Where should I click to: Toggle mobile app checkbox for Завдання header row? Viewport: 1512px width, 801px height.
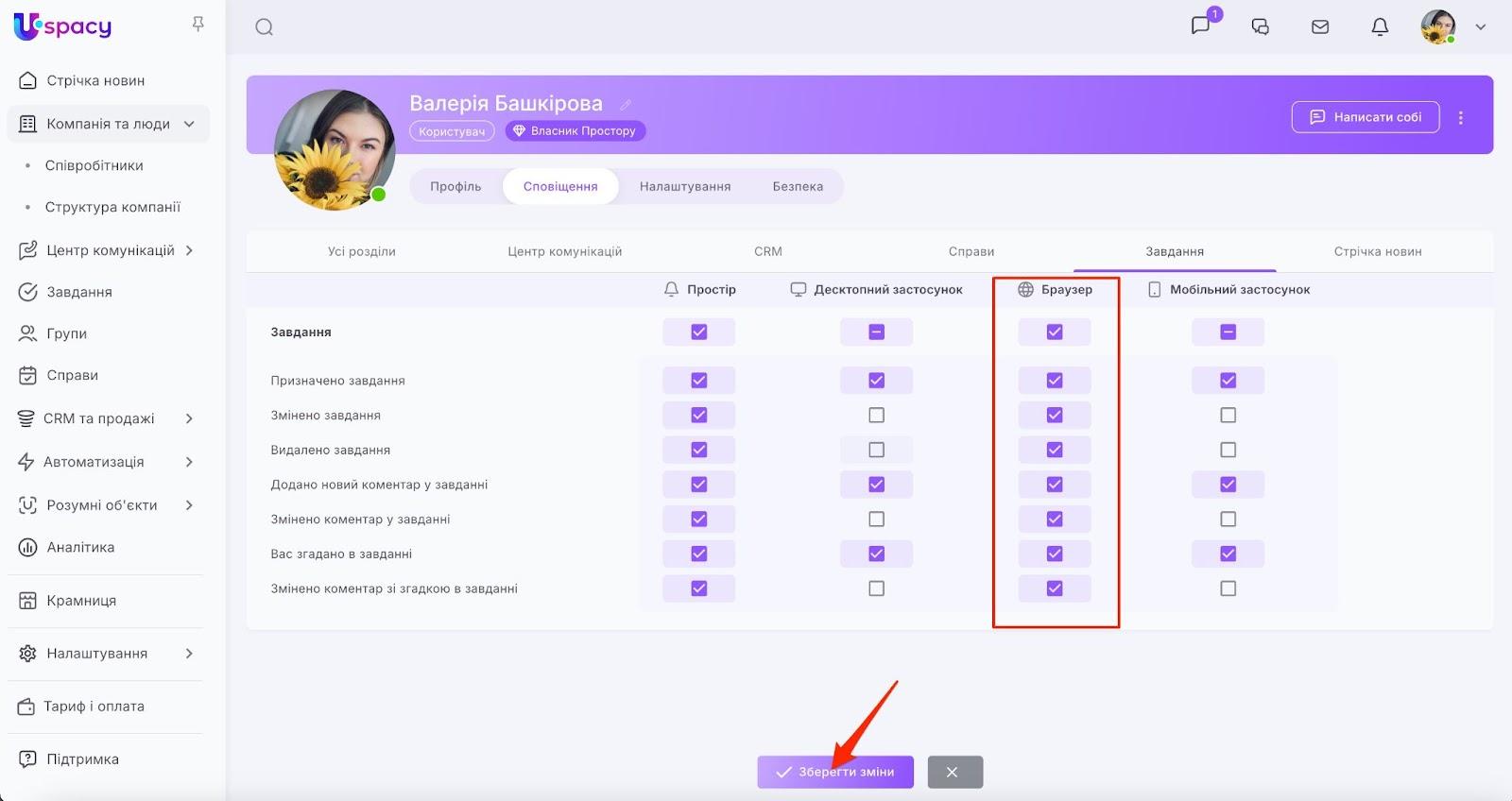1228,332
